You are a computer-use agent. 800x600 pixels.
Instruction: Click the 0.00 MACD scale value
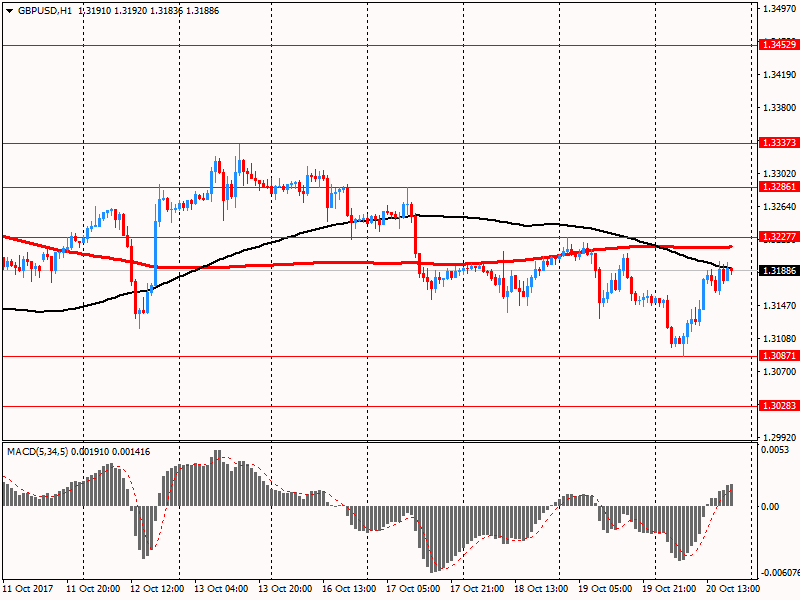770,507
